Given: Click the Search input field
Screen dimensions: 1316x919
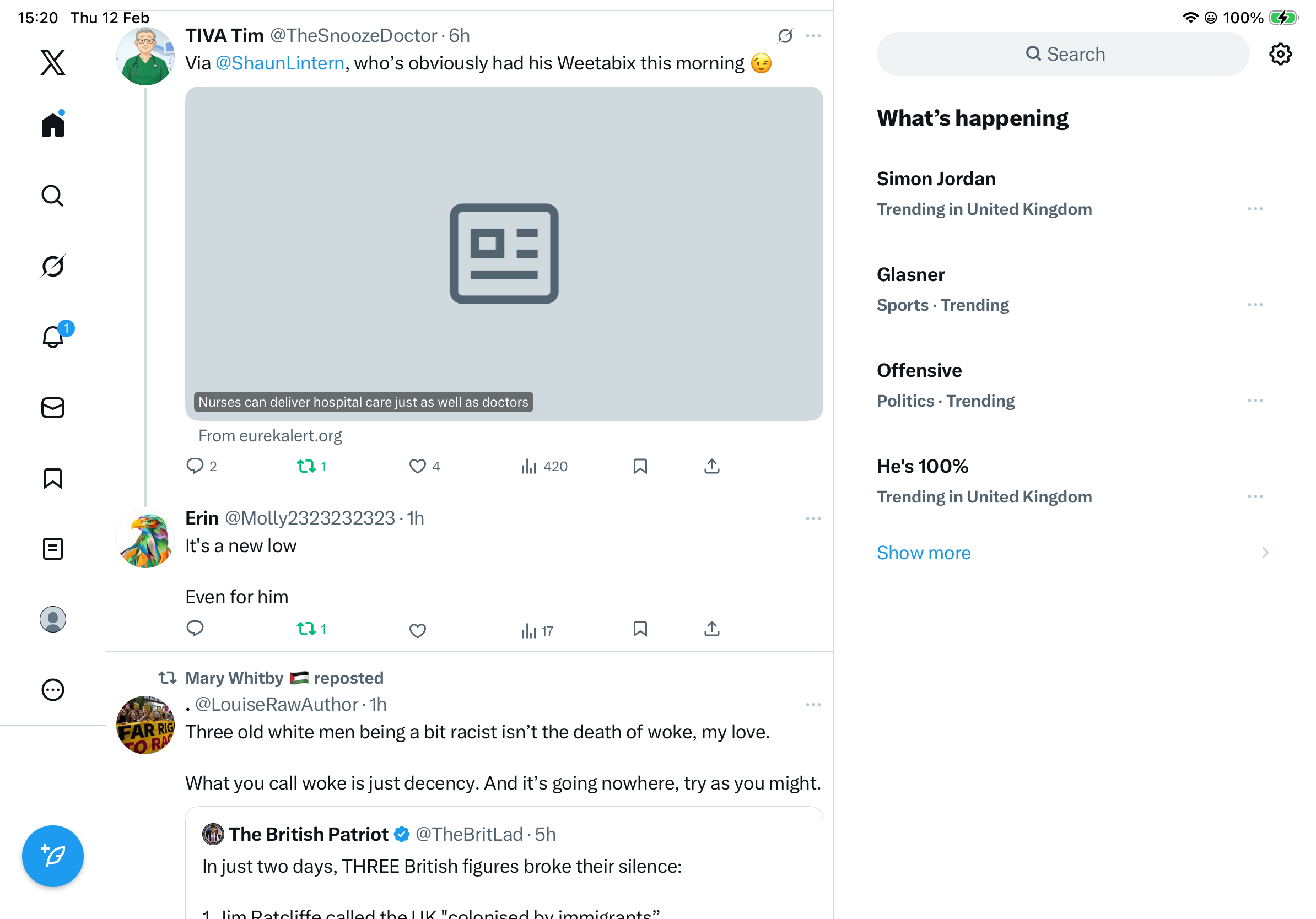Looking at the screenshot, I should click(x=1062, y=55).
